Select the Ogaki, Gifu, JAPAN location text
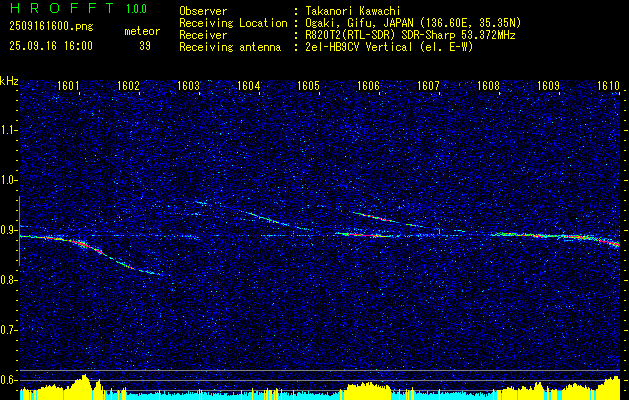Viewport: 629px width, 400px height. (412, 23)
